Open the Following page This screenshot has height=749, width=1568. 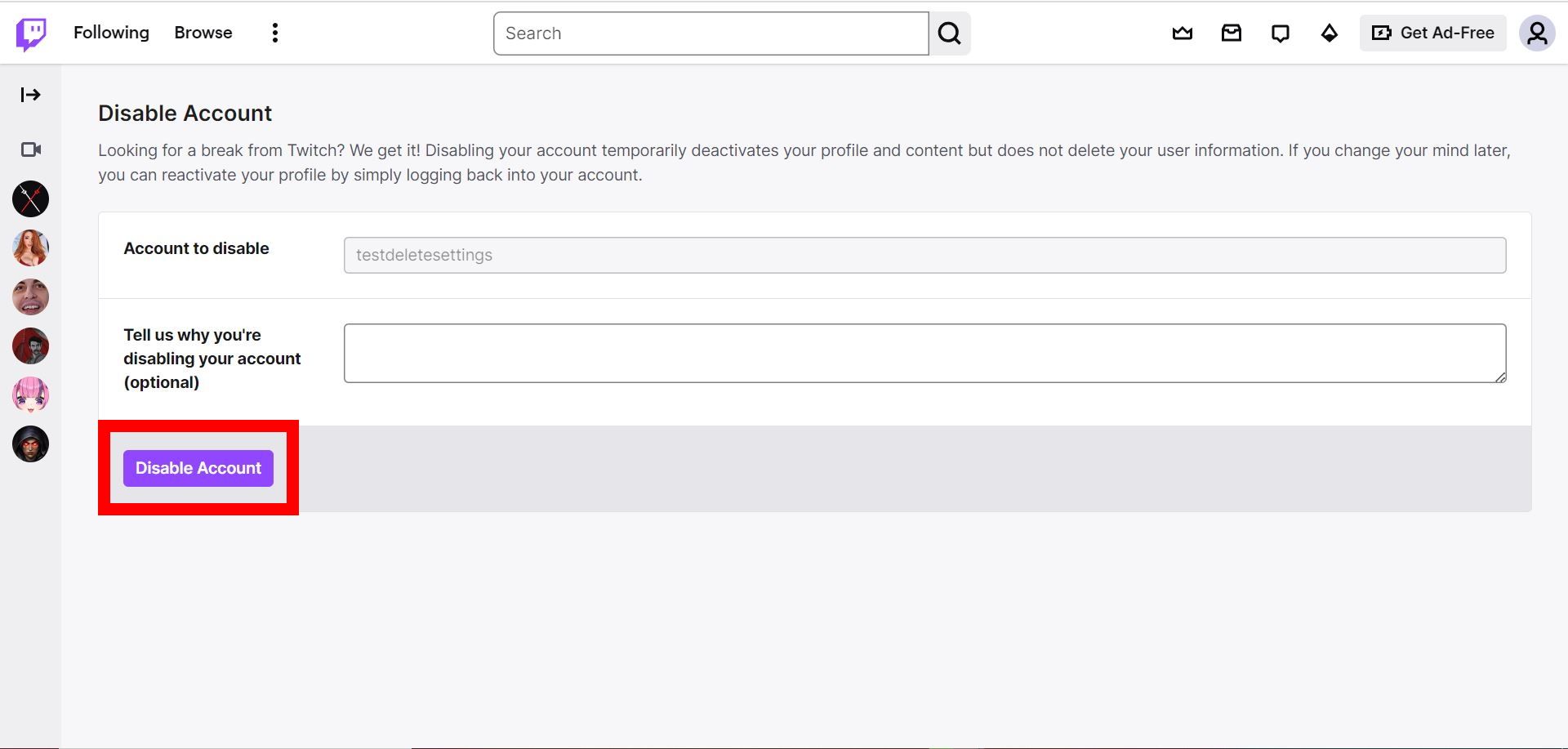(111, 33)
